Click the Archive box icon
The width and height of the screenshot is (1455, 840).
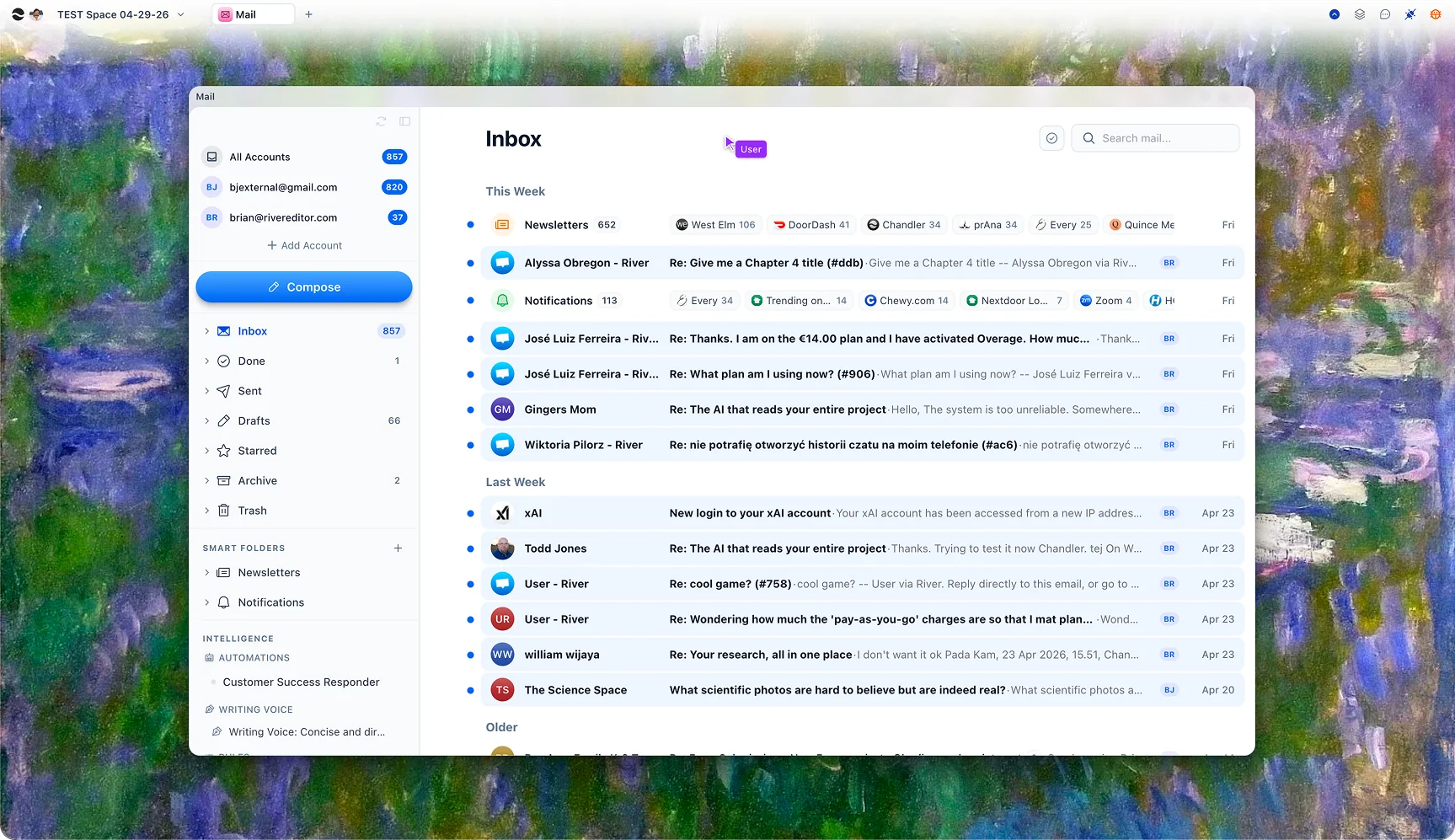click(223, 480)
